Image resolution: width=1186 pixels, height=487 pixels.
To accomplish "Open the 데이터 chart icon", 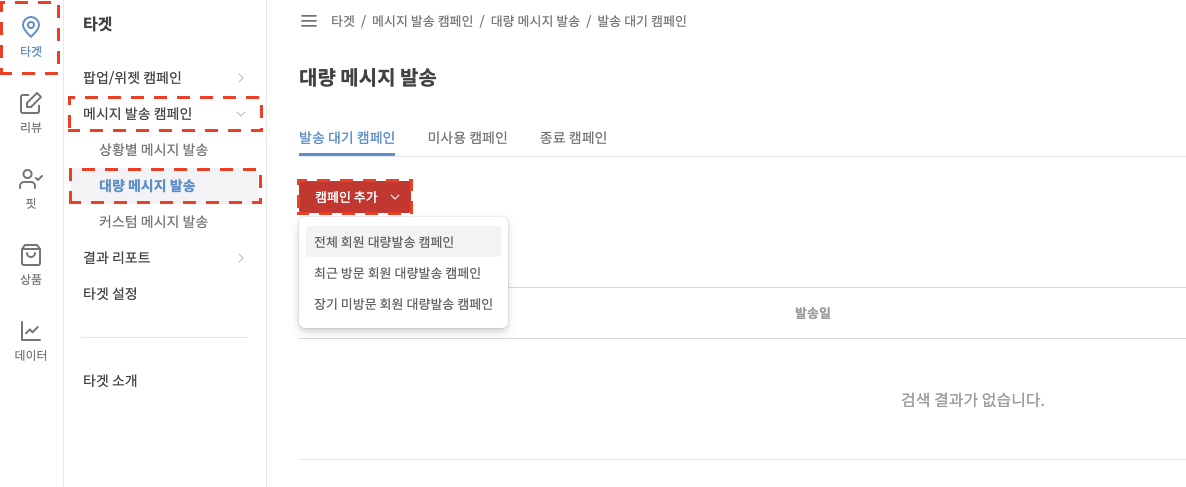I will [31, 331].
